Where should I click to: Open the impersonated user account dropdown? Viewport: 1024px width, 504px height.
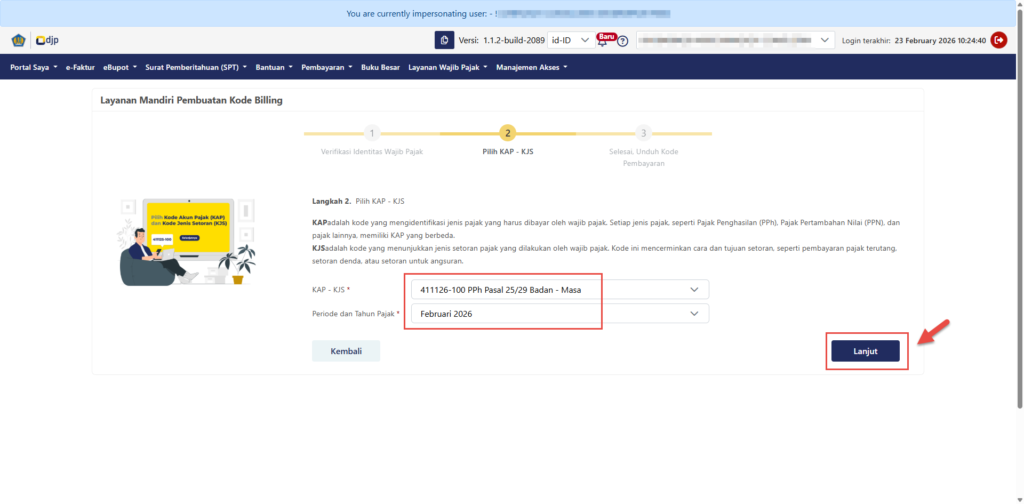coord(735,40)
